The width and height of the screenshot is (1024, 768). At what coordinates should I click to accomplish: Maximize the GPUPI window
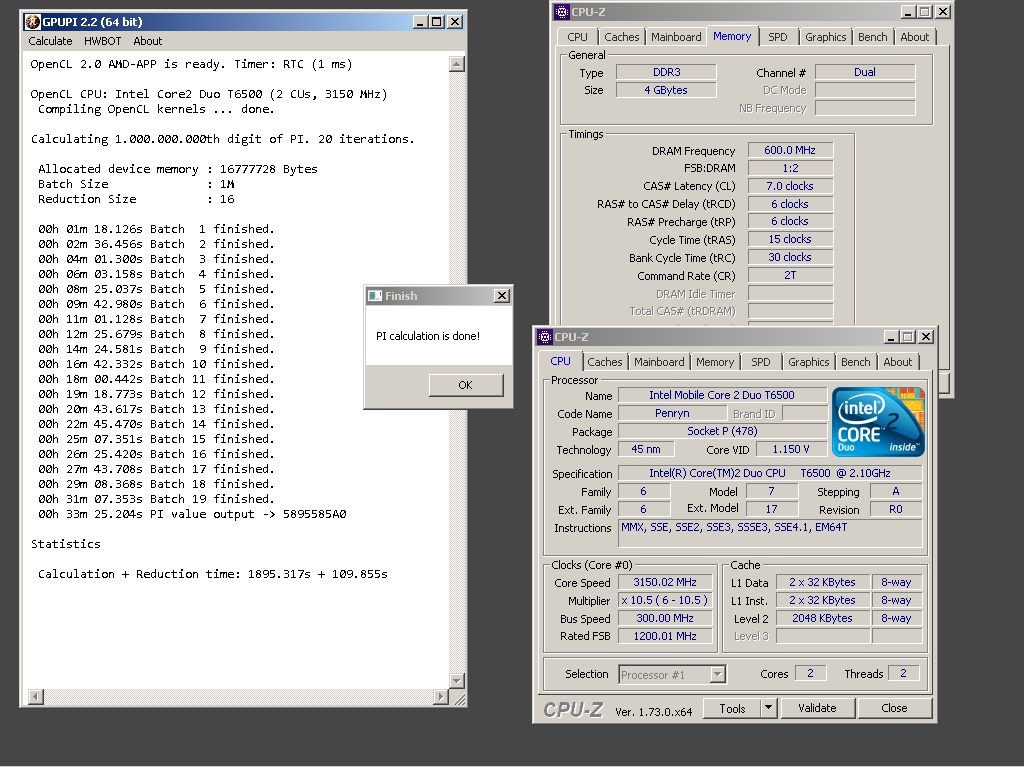click(x=437, y=22)
